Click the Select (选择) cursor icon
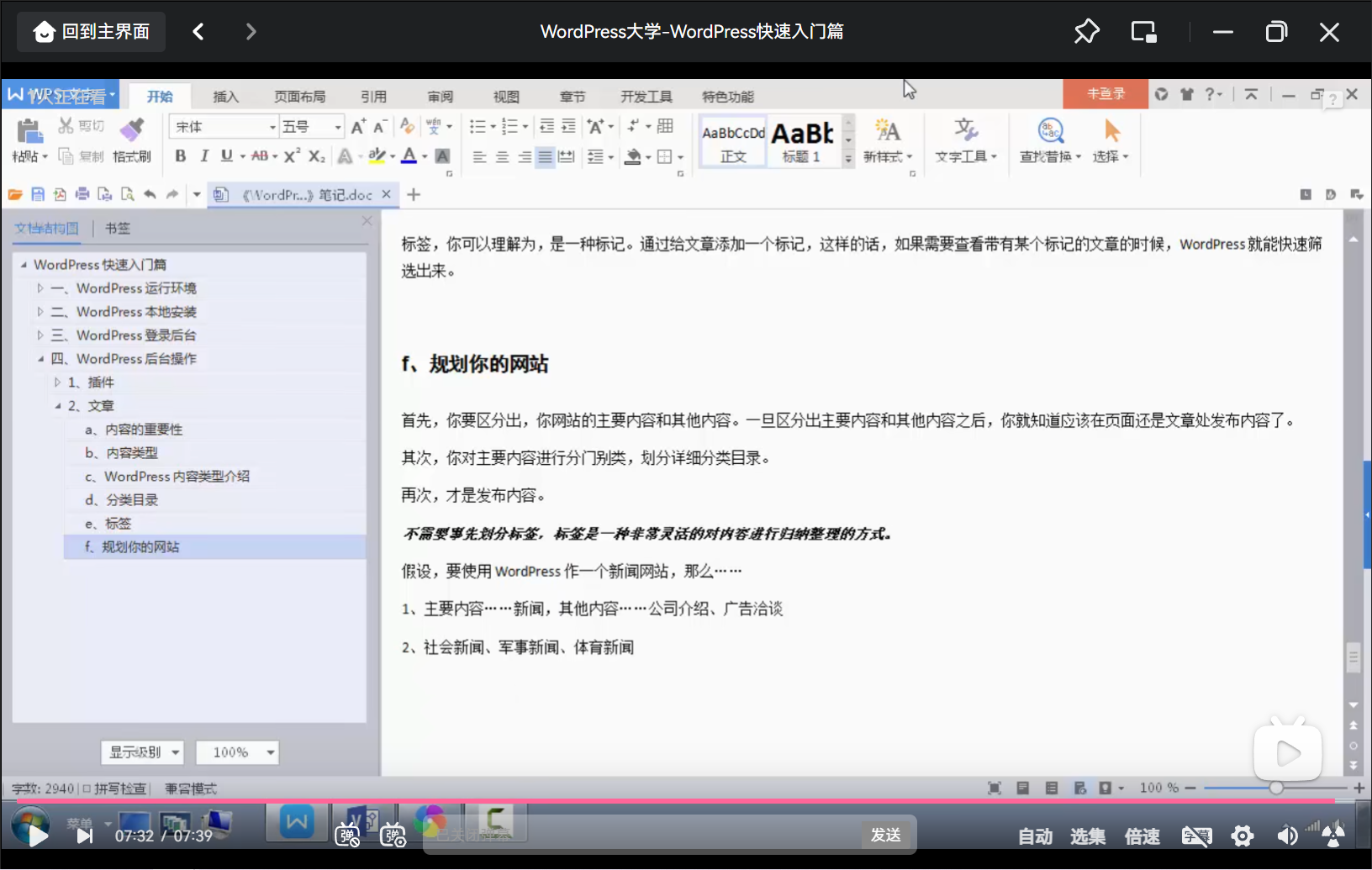The width and height of the screenshot is (1372, 870). coord(1111,131)
